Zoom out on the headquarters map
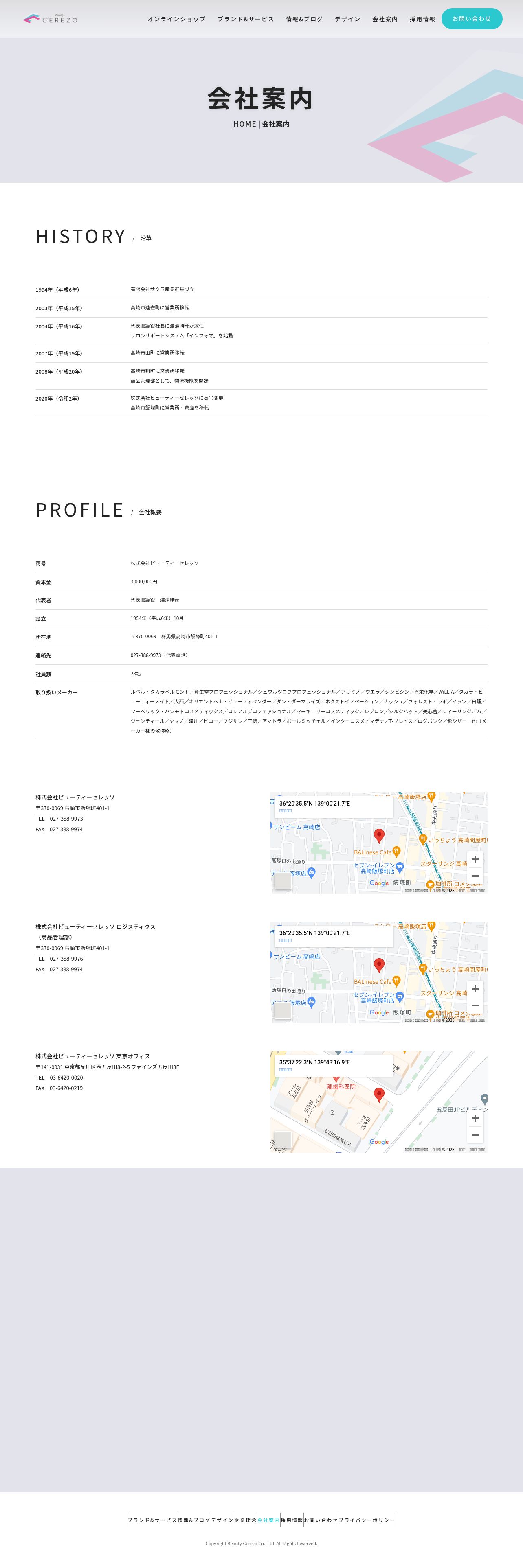Image resolution: width=523 pixels, height=1568 pixels. [475, 876]
